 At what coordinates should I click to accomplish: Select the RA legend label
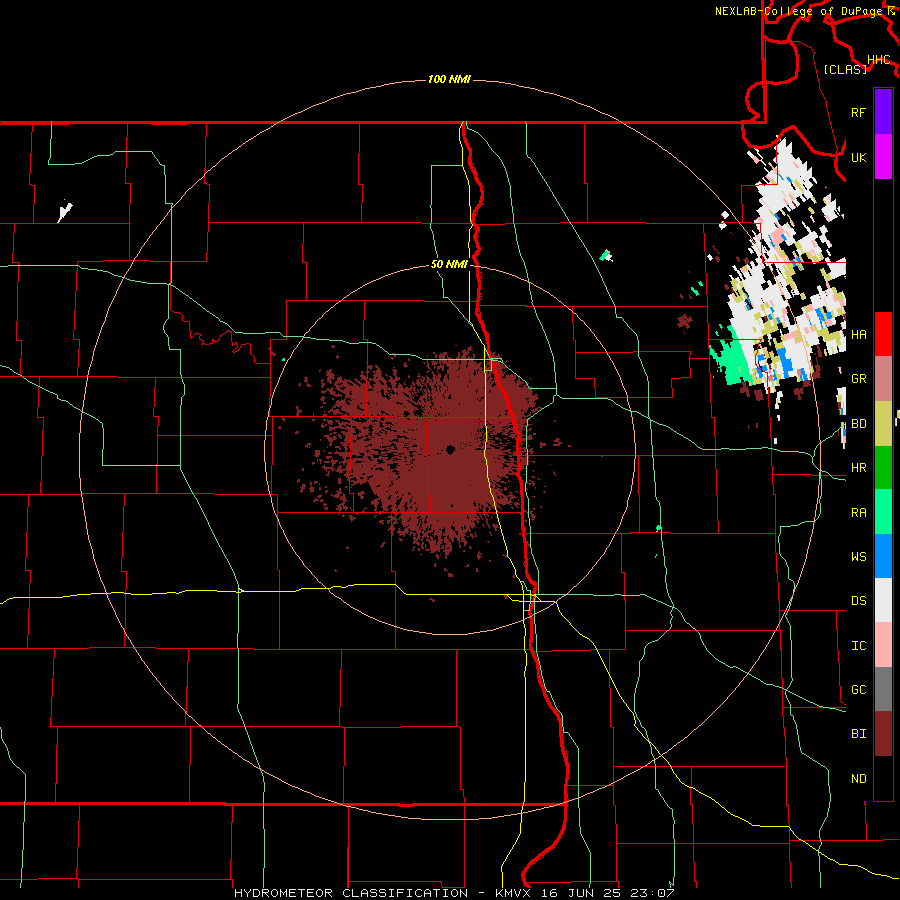tap(858, 513)
